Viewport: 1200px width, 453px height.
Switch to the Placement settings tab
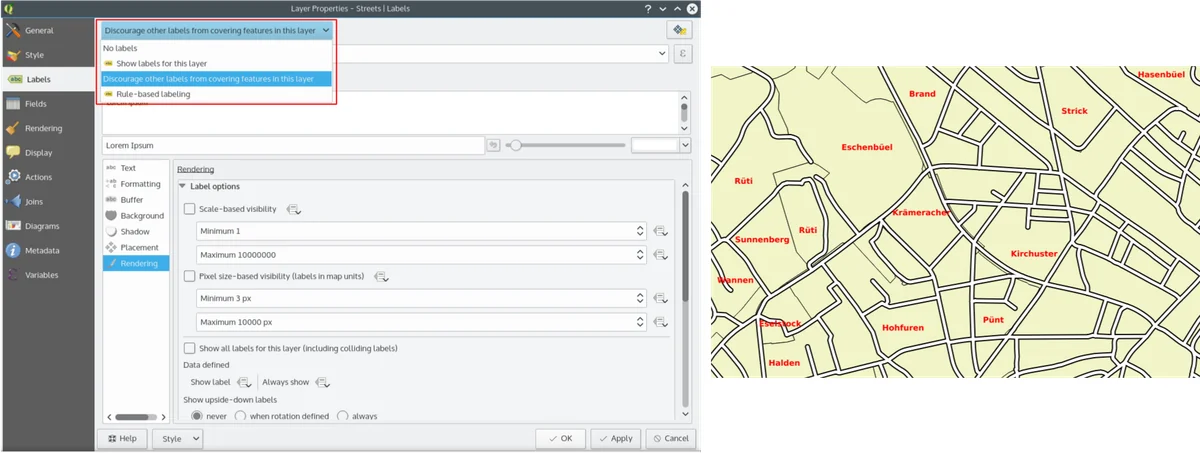(x=139, y=247)
